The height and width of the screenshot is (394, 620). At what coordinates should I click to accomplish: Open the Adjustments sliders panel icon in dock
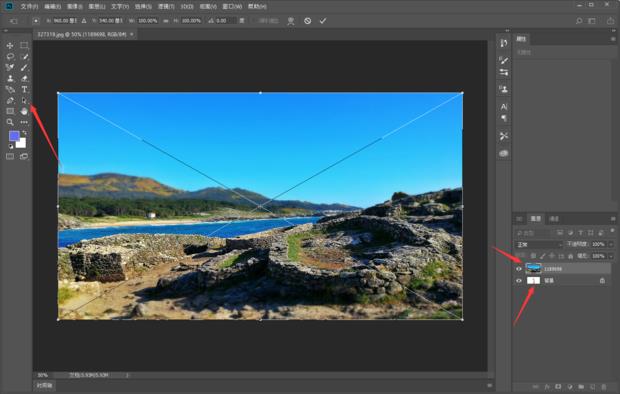pos(504,72)
